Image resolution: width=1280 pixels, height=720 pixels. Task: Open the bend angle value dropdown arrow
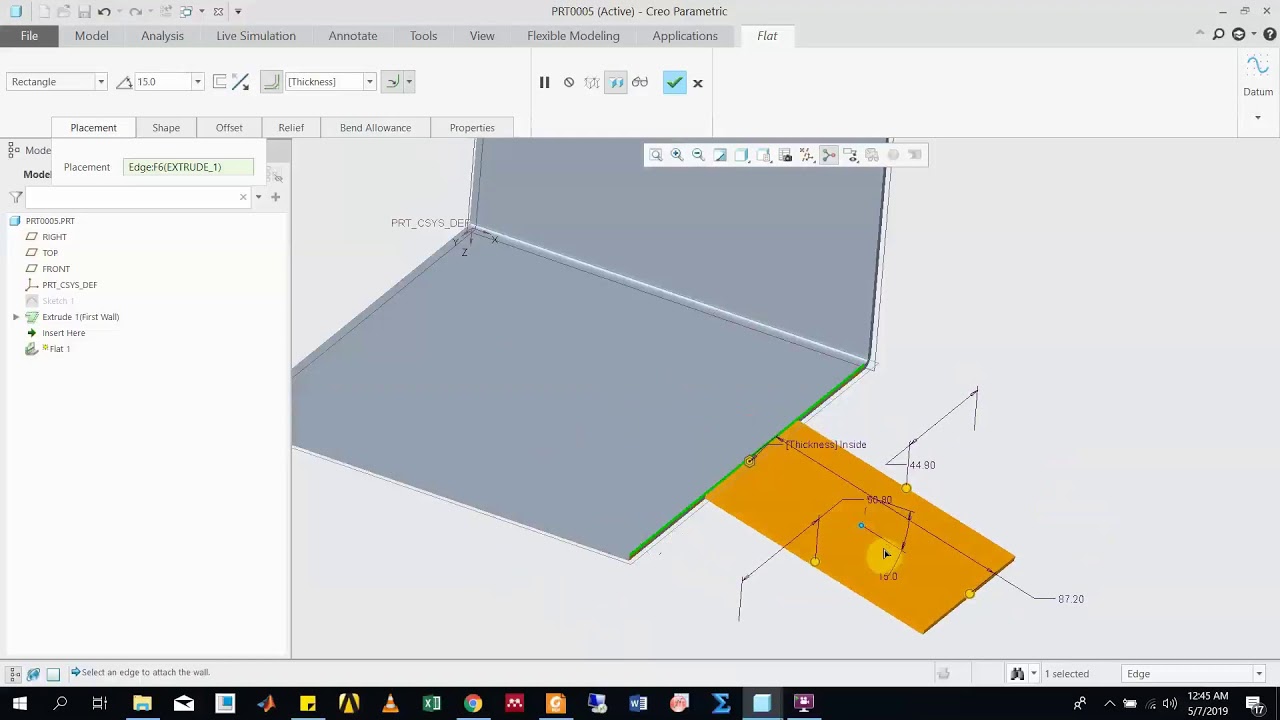tap(197, 82)
